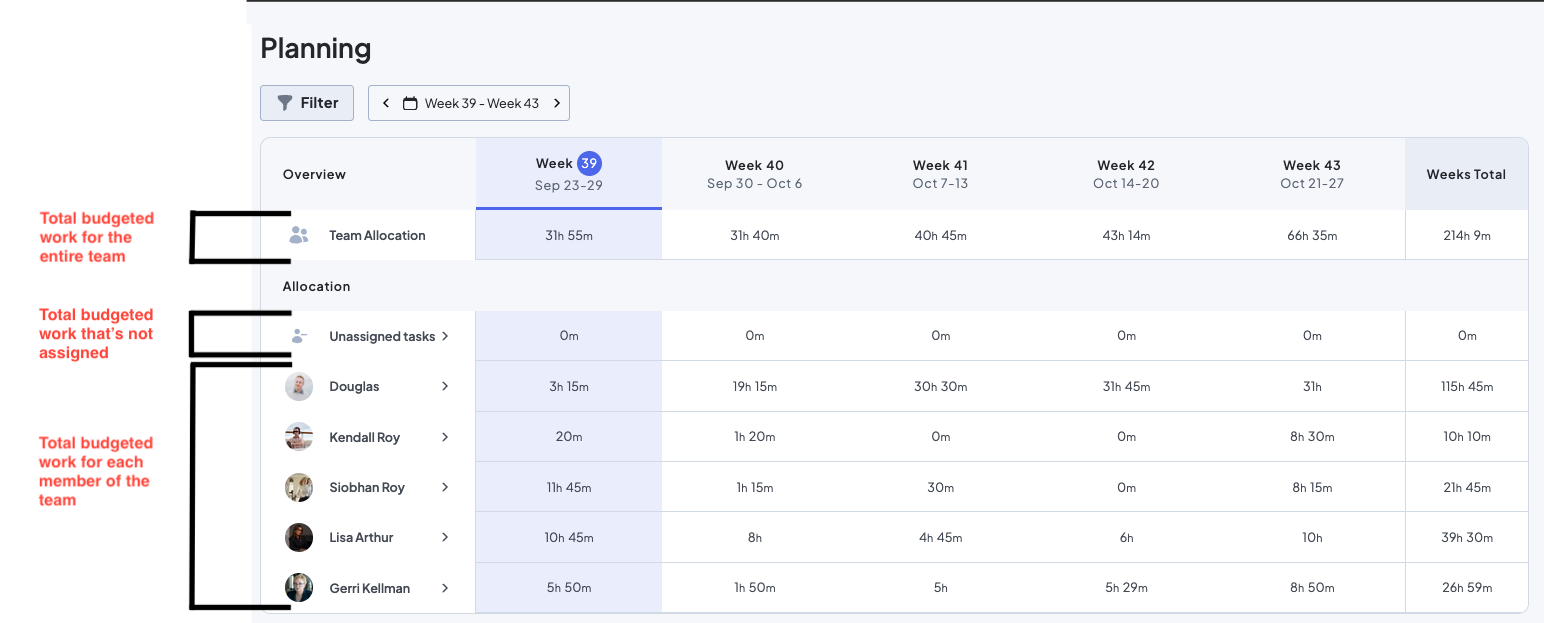
Task: Click the Unassigned tasks label
Action: click(382, 337)
